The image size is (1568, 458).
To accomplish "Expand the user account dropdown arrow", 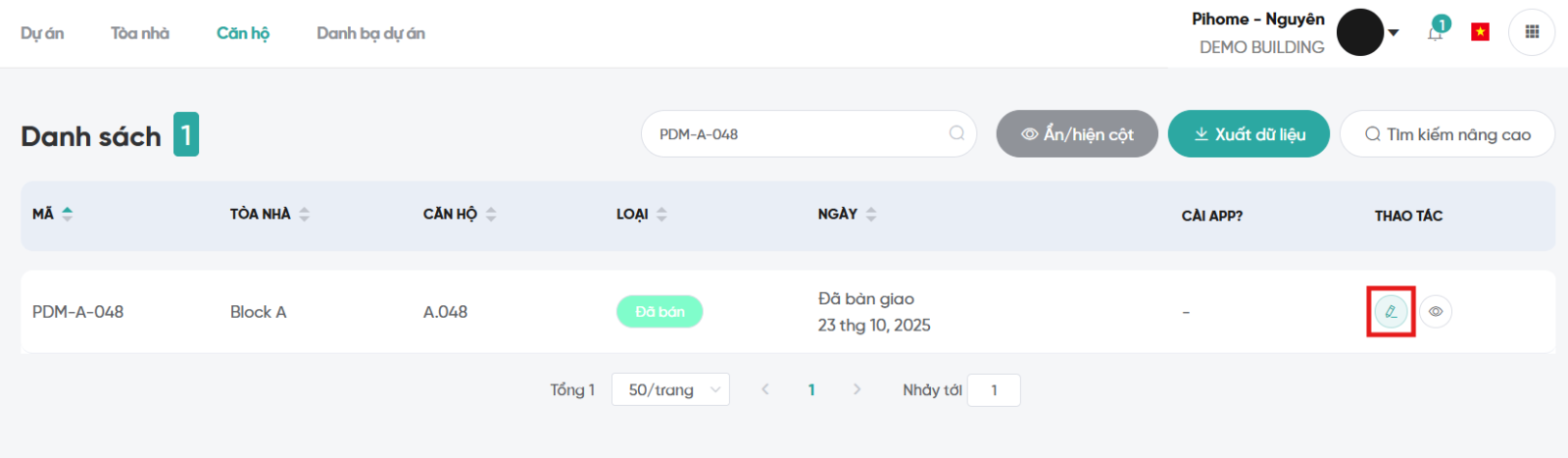I will tap(1394, 32).
